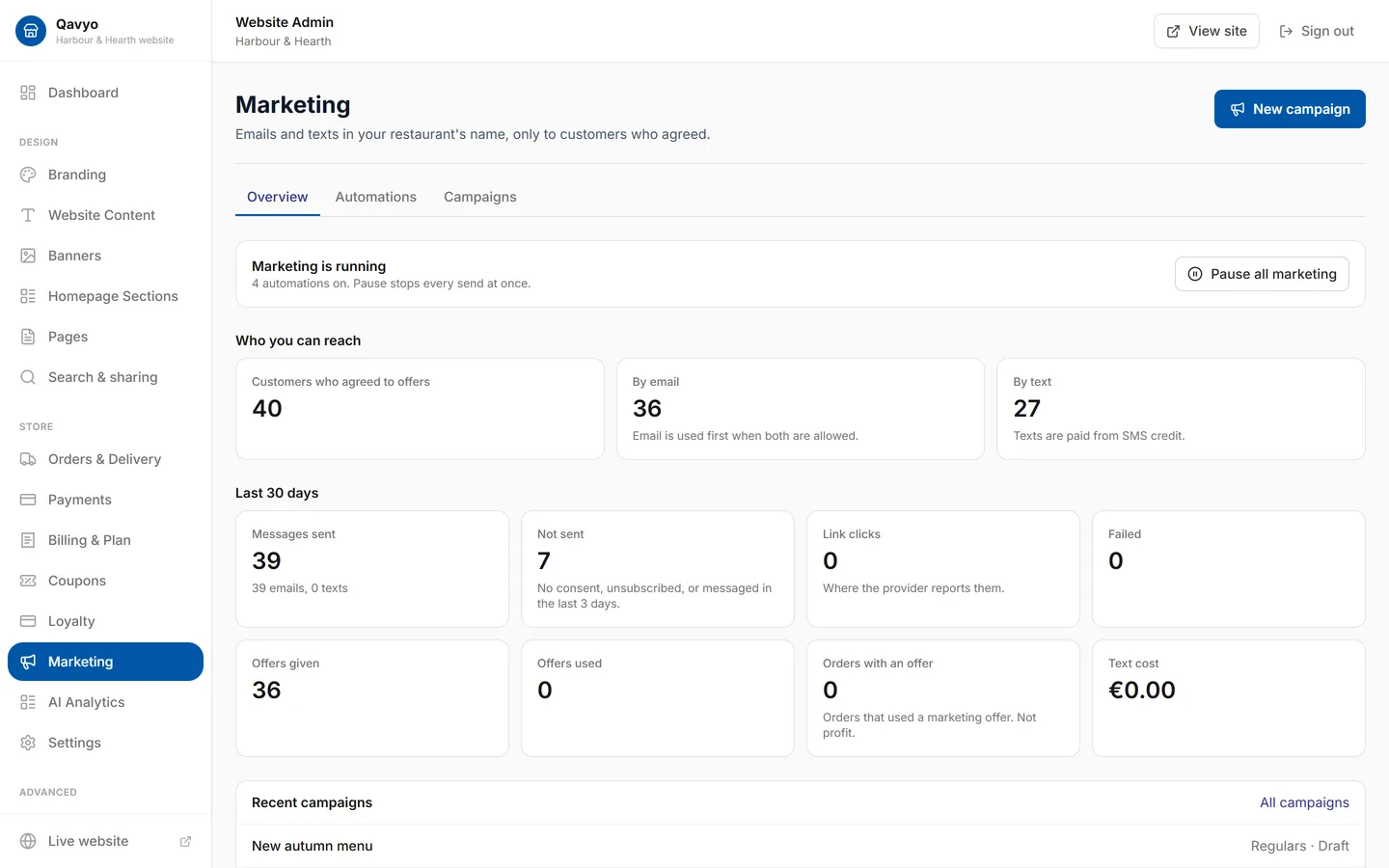Image resolution: width=1389 pixels, height=868 pixels.
Task: Click the Banners image icon
Action: 28,256
